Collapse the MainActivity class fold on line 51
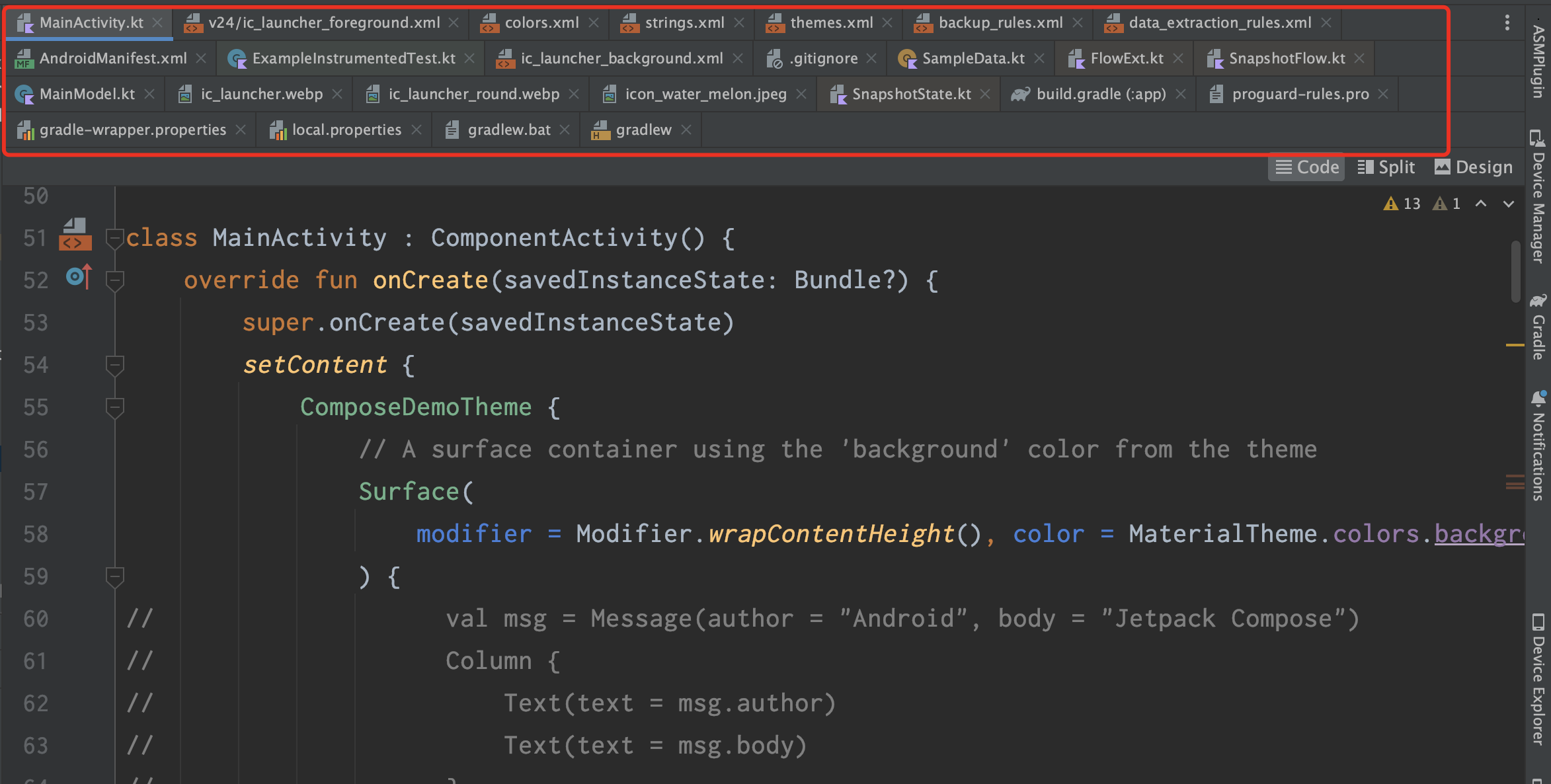The height and width of the screenshot is (784, 1551). [115, 238]
